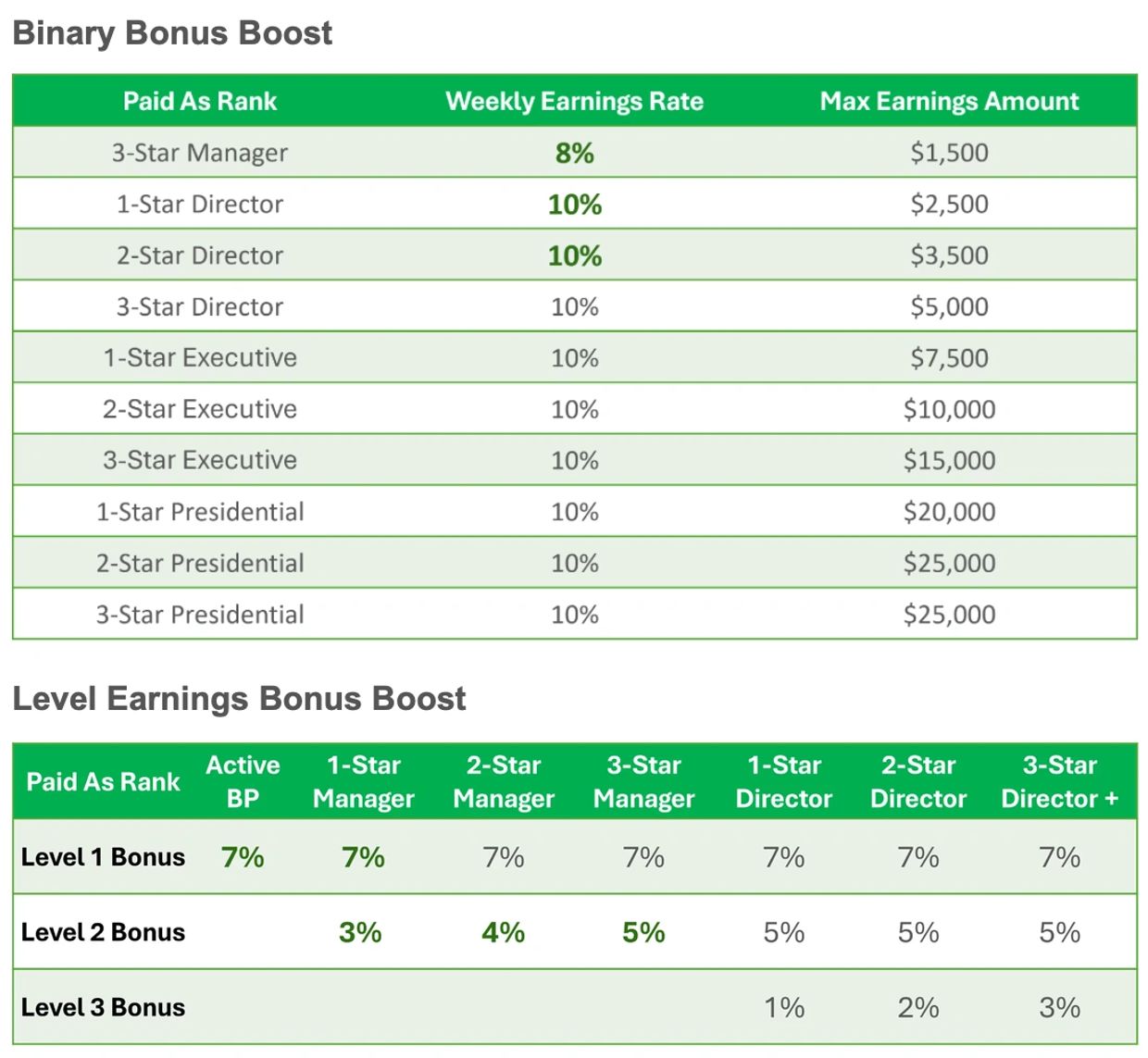Select the "2-Star Presidential" rank cell
This screenshot has height=1058, width=1148.
pyautogui.click(x=200, y=563)
